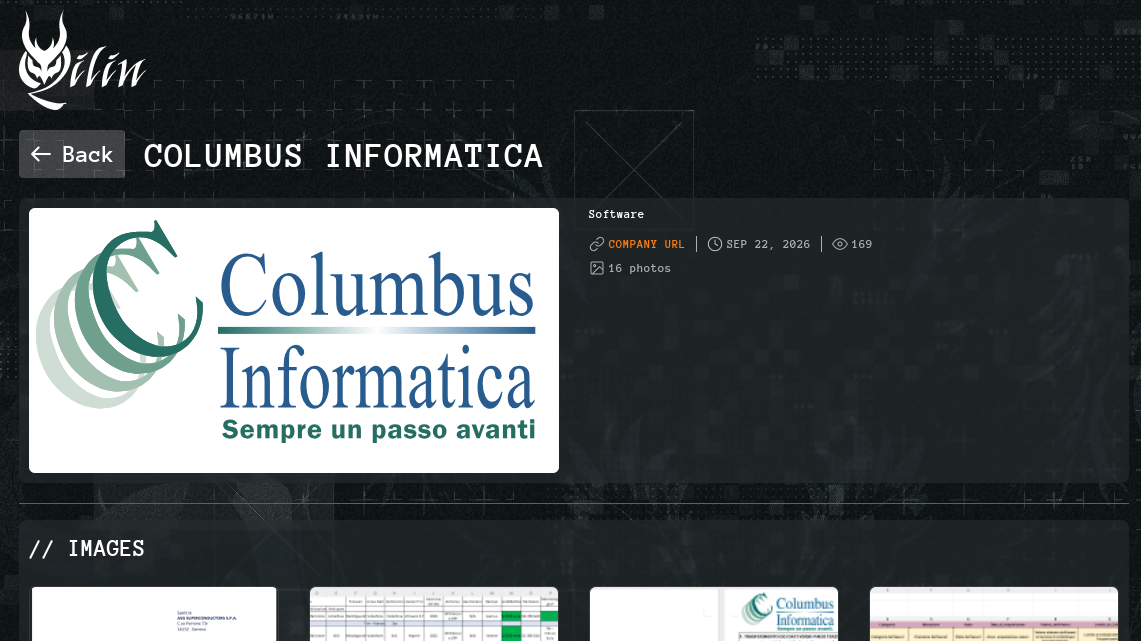1141x641 pixels.
Task: Click the // IMAGES section heading
Action: [x=87, y=549]
